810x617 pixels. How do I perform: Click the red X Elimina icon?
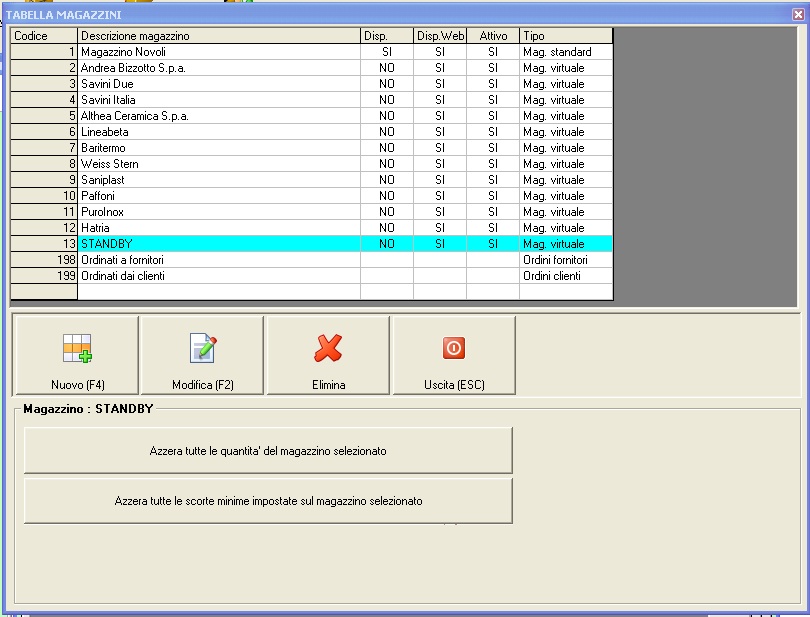point(328,348)
